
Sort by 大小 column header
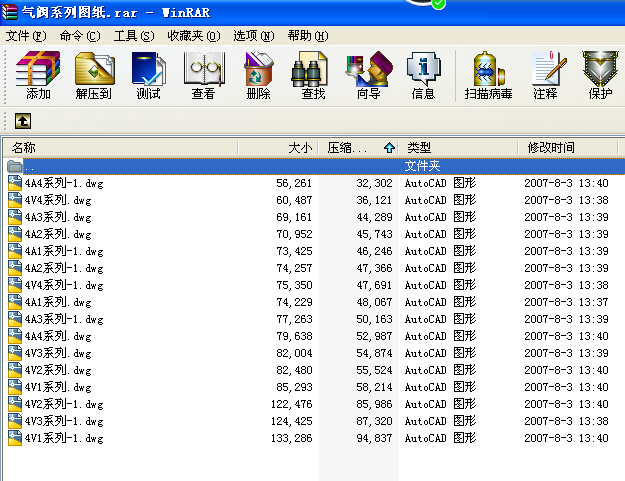click(278, 148)
